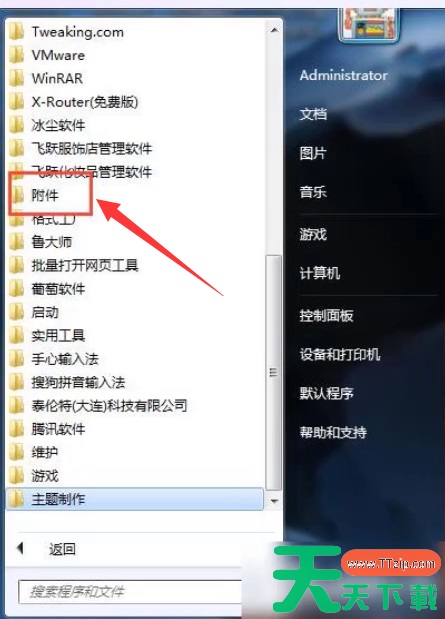Open the VMware folder icon
Screen dimensions: 445x619
tap(17, 55)
